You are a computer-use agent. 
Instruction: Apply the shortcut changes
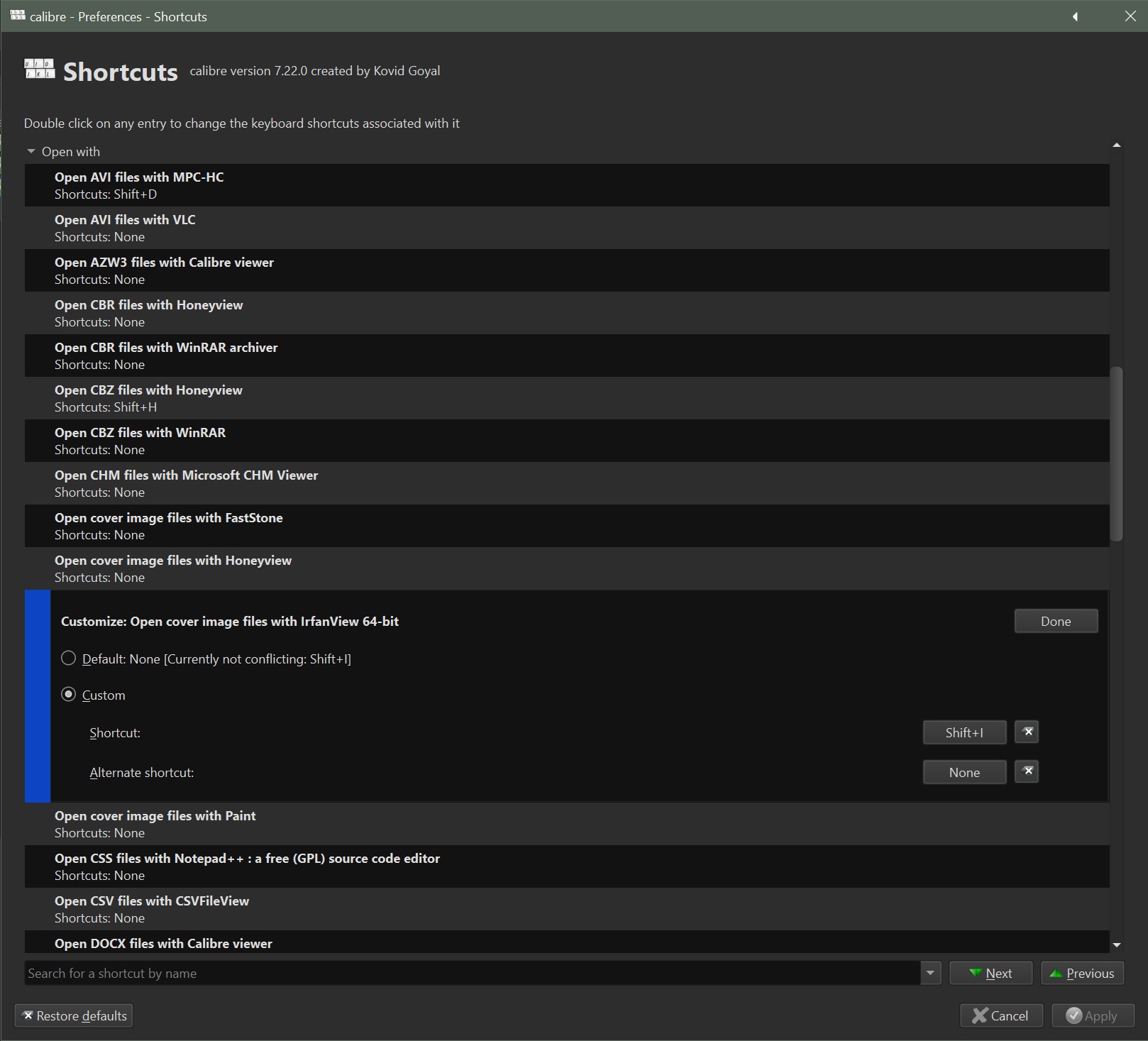[1093, 1015]
